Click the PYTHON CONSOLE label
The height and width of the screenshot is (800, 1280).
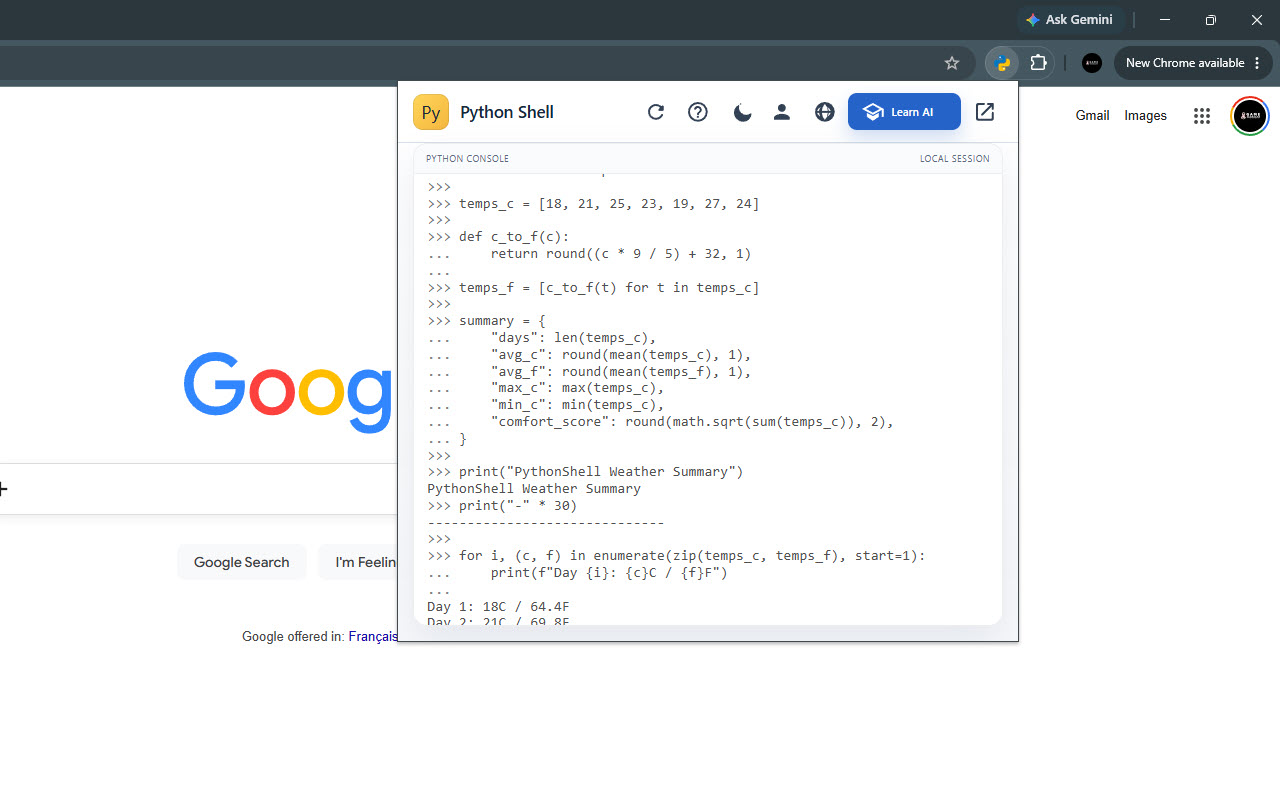click(467, 158)
